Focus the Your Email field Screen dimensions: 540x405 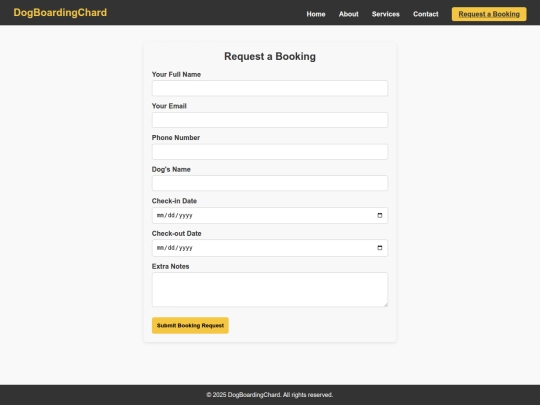pos(270,120)
